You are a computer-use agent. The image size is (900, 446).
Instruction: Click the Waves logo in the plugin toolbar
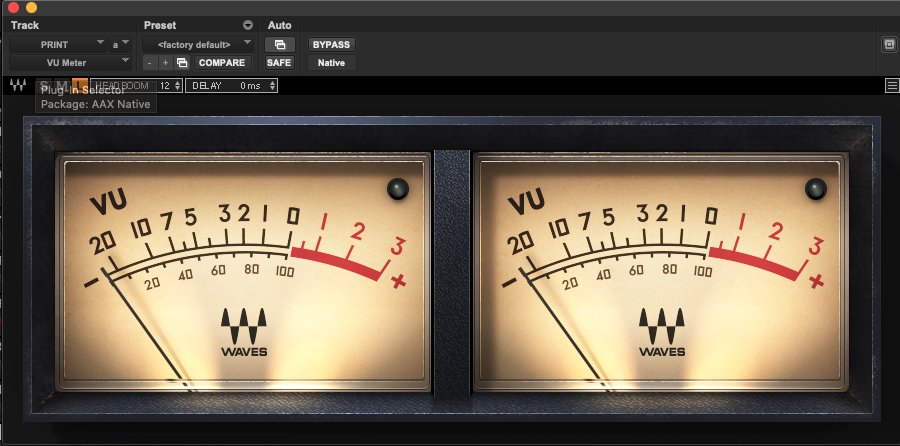(x=18, y=86)
